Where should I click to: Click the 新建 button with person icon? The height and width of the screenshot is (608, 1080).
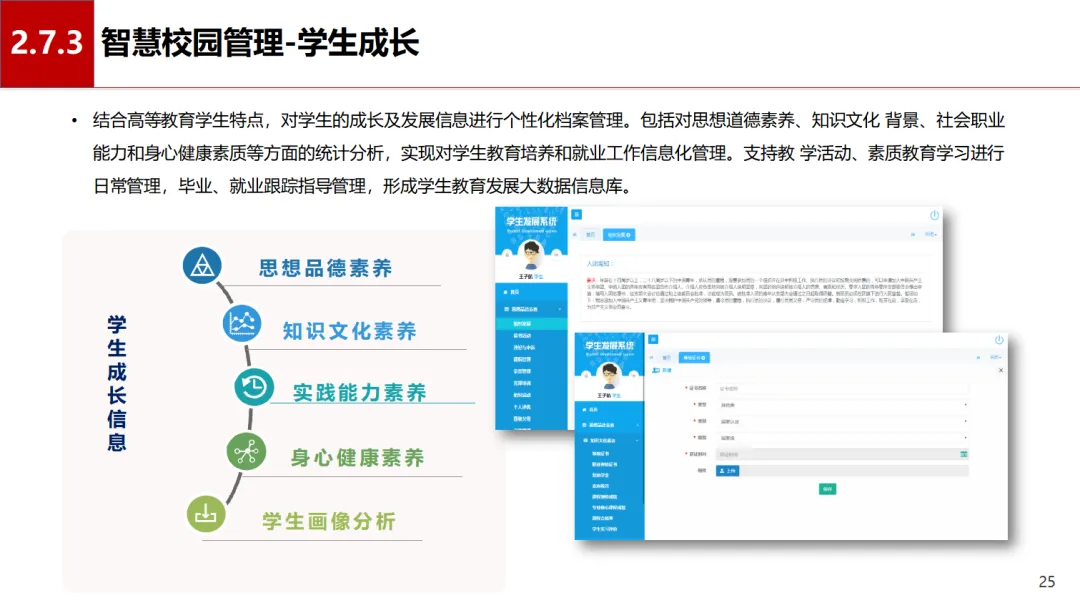(x=662, y=370)
